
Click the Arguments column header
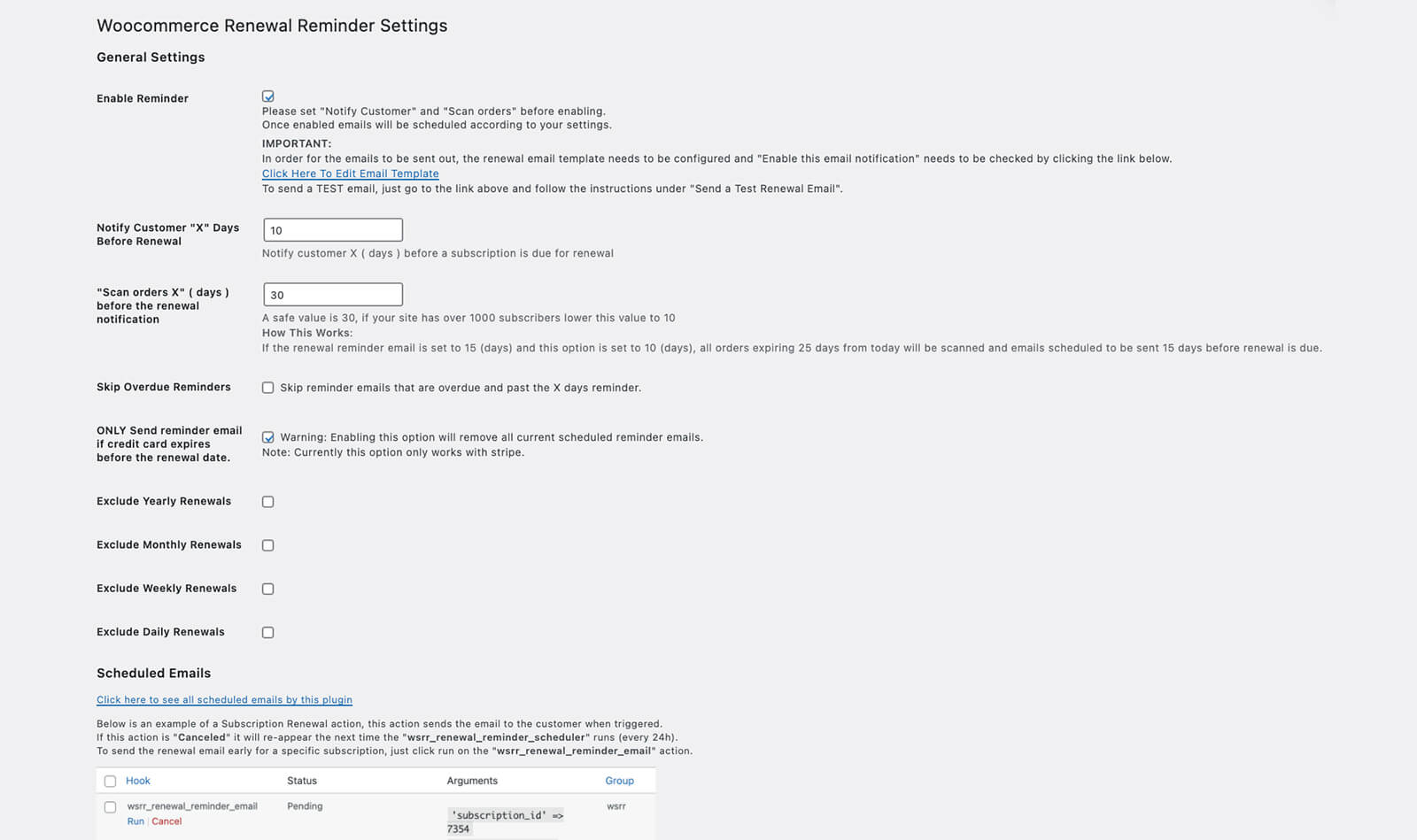(472, 781)
